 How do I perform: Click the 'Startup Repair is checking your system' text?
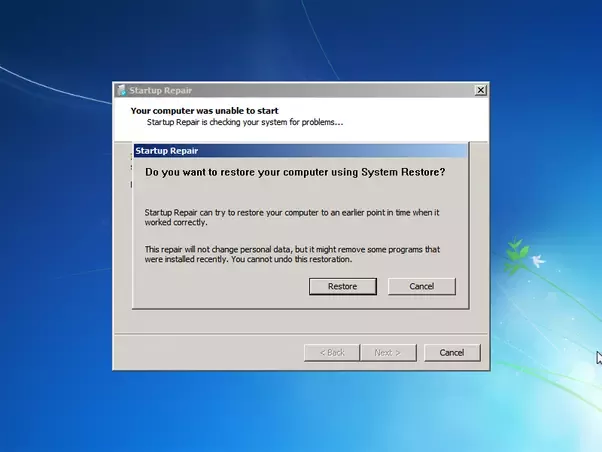point(245,123)
